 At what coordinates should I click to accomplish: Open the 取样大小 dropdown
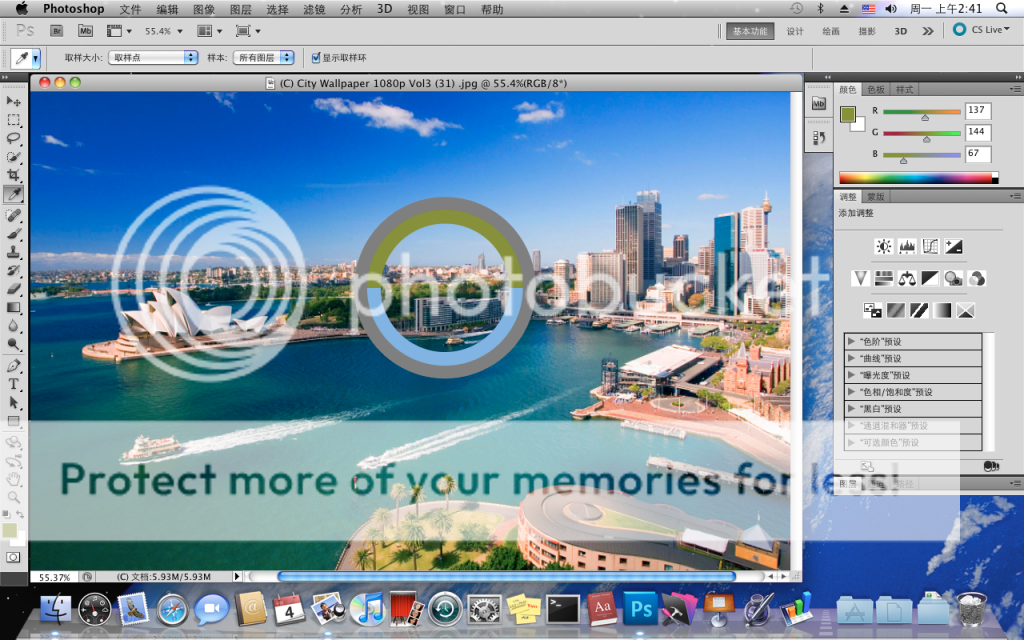pos(153,57)
